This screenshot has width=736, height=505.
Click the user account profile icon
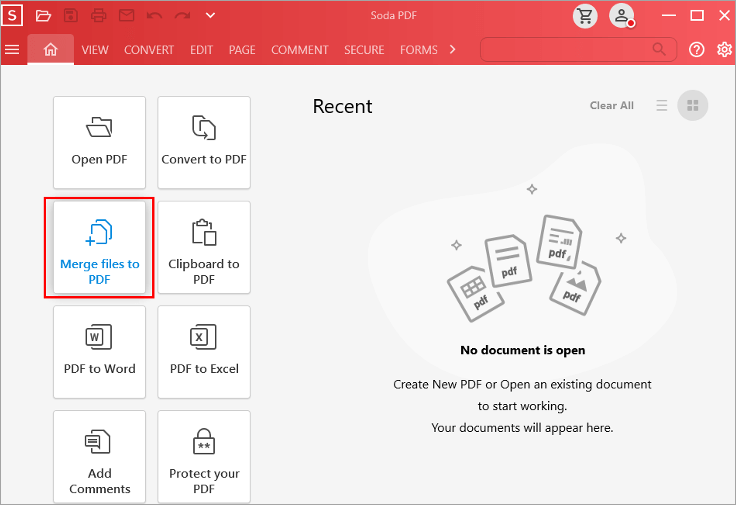click(x=622, y=16)
